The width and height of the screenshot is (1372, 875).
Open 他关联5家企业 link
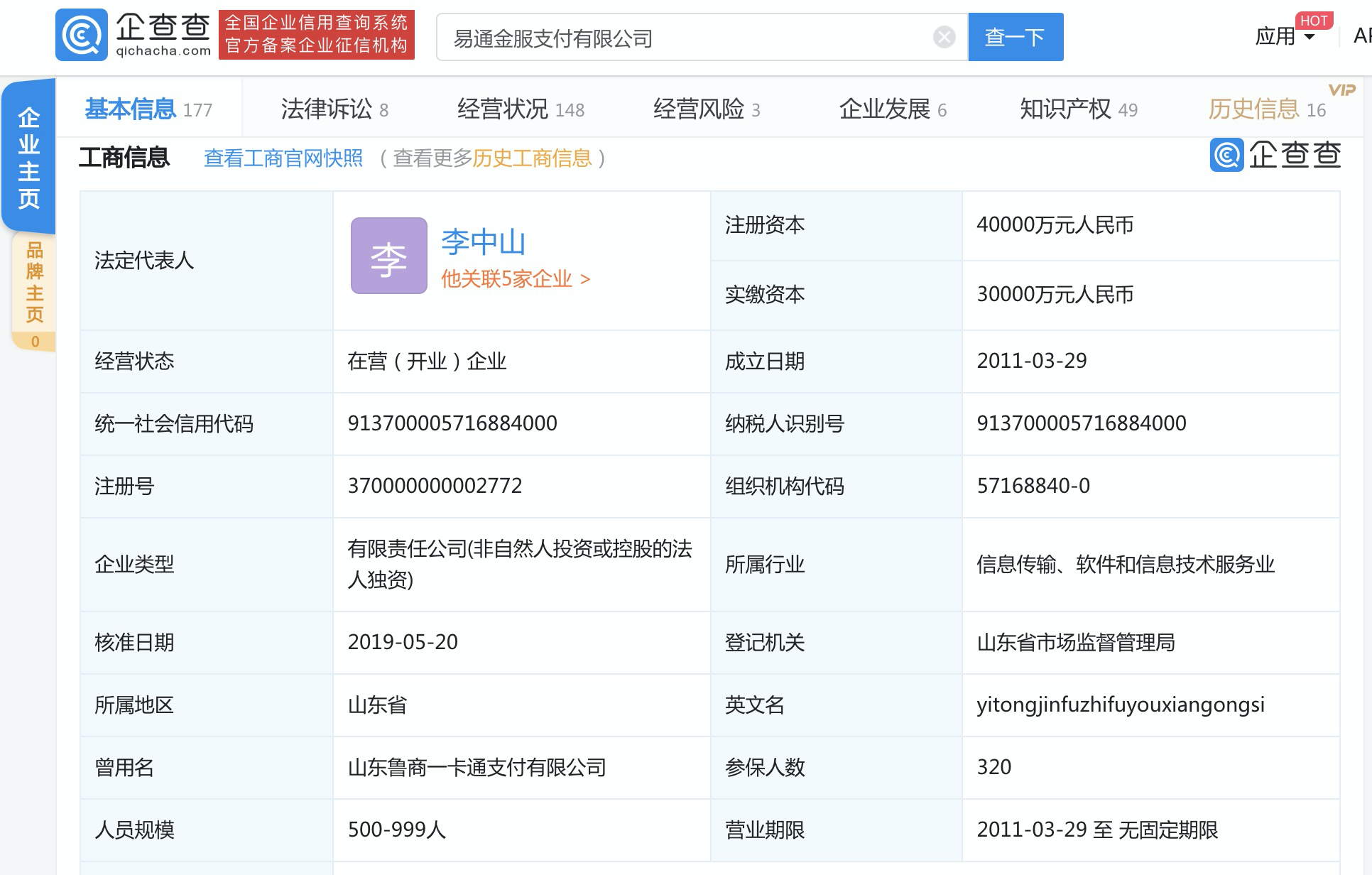point(516,279)
